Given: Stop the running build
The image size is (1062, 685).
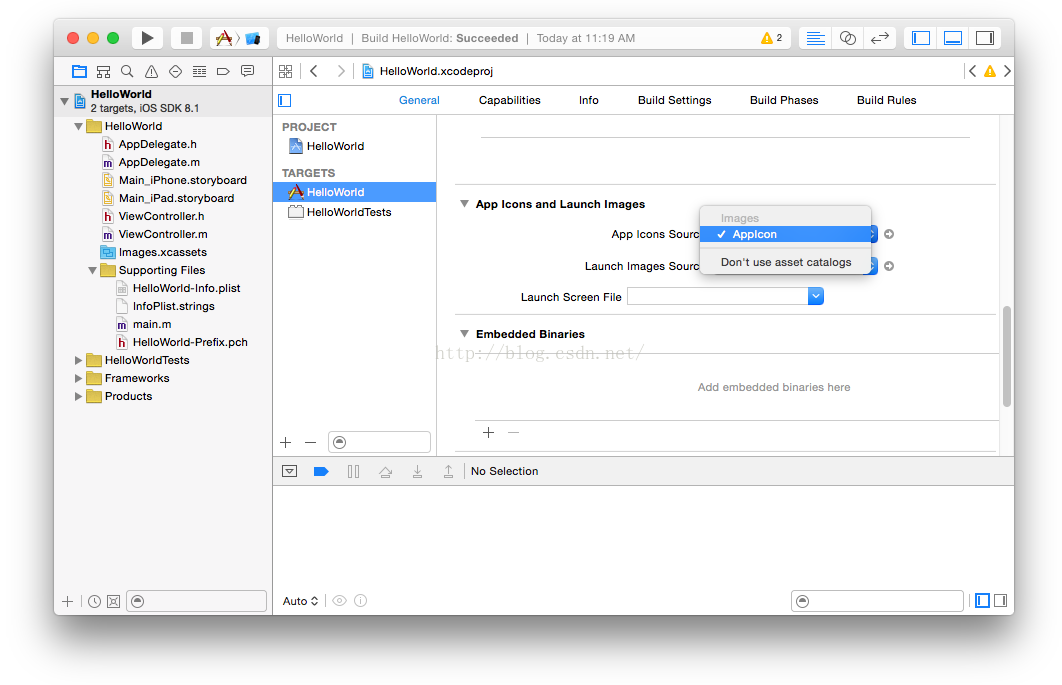Looking at the screenshot, I should click(186, 38).
